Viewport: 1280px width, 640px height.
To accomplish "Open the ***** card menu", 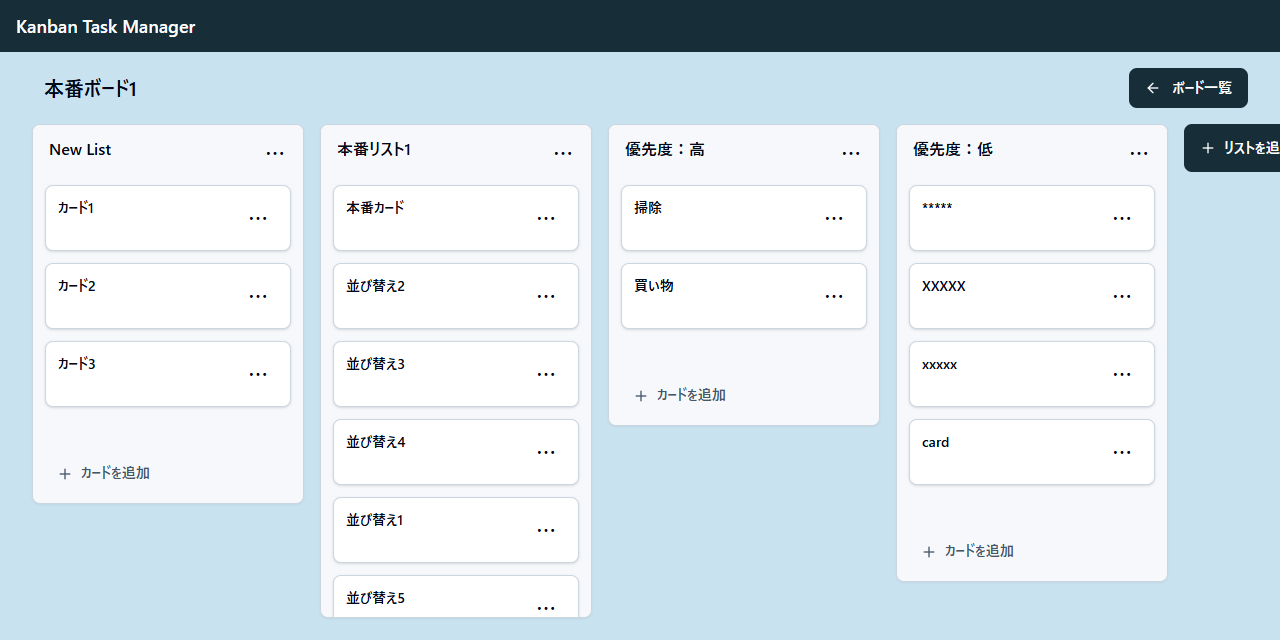I will pyautogui.click(x=1122, y=218).
